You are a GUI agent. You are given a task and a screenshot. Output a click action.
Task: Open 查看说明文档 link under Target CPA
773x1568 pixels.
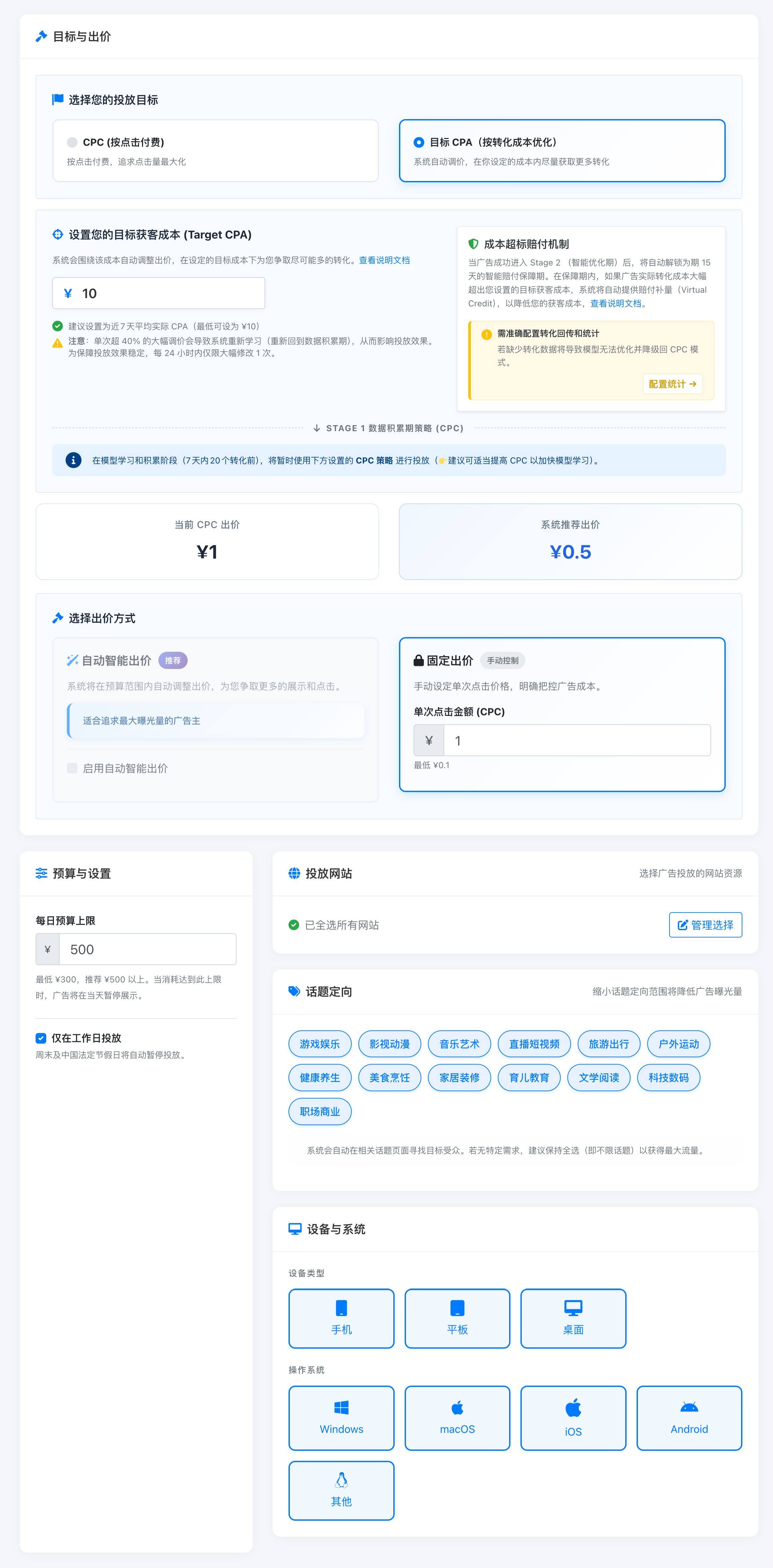coord(384,261)
